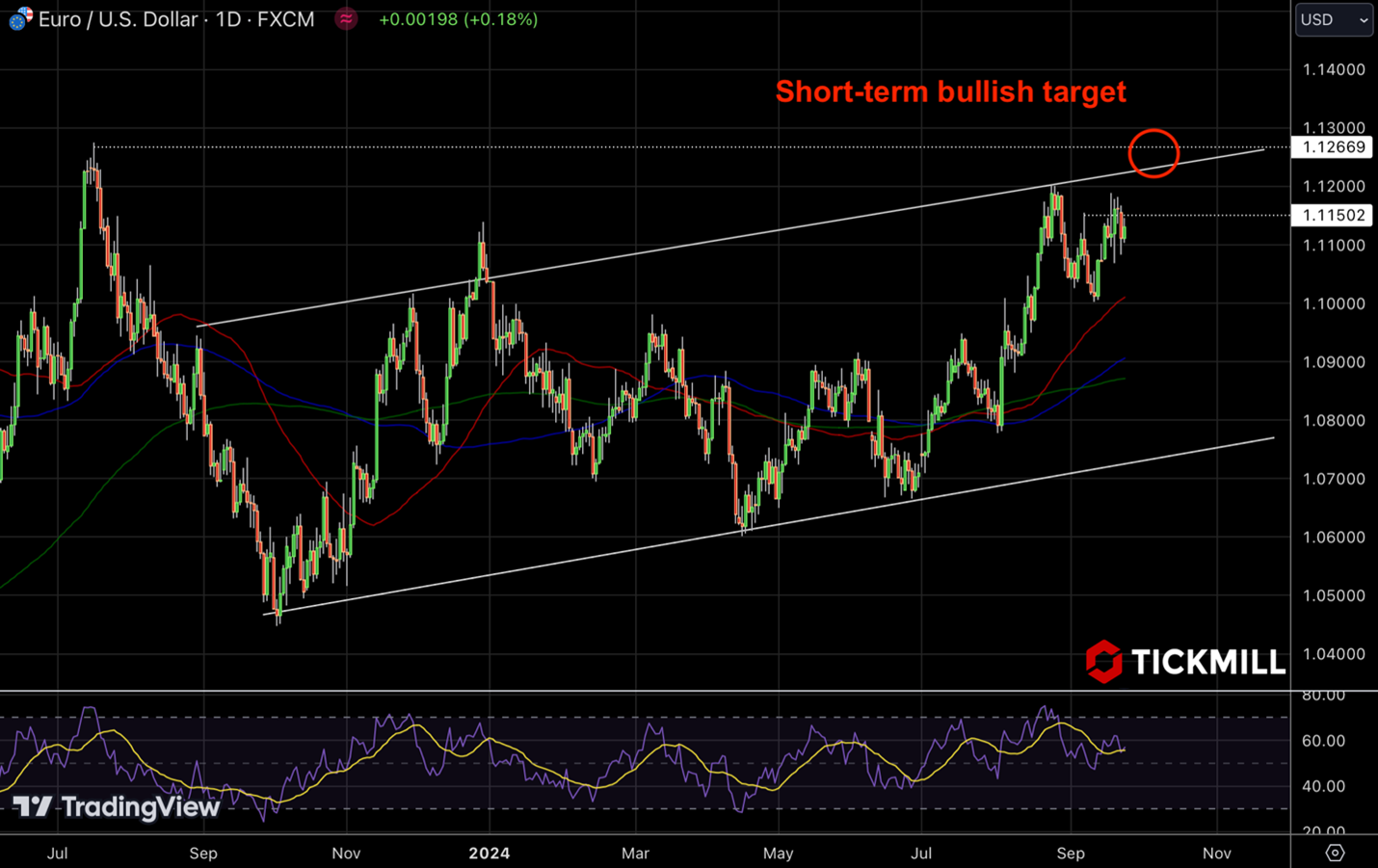Click the 1.04000 price axis label

click(1334, 654)
